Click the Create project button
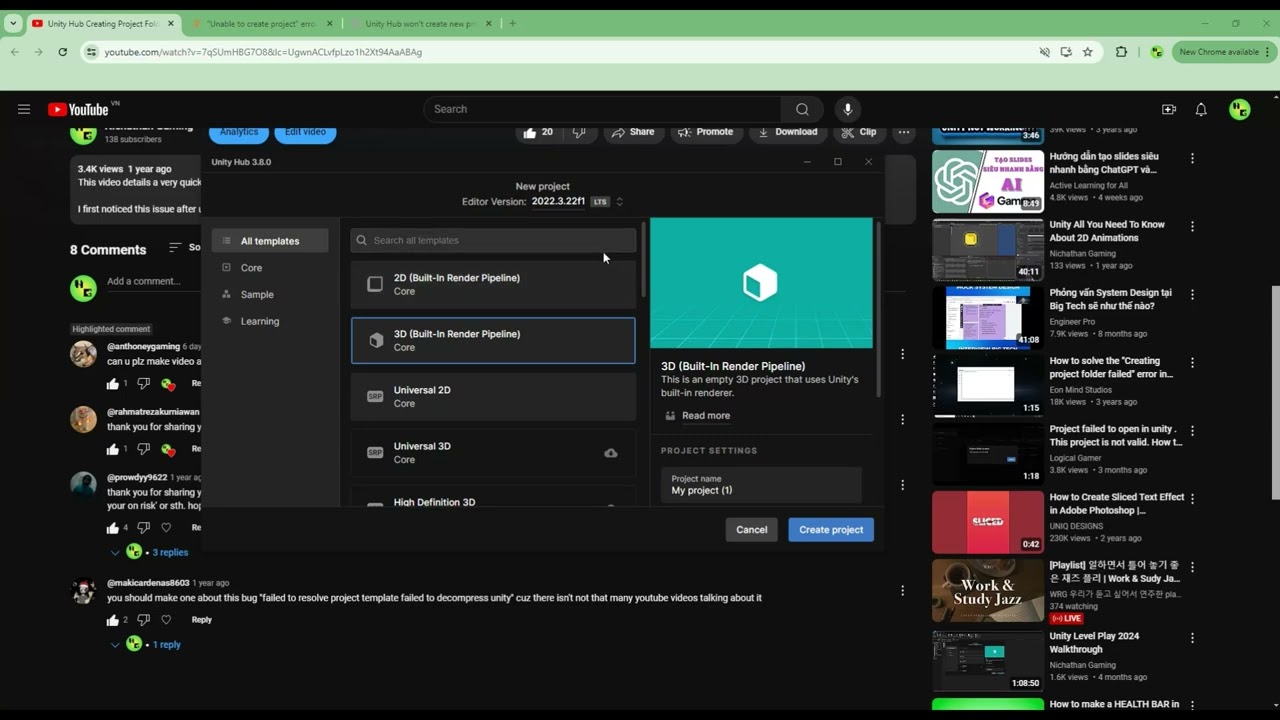 (831, 530)
